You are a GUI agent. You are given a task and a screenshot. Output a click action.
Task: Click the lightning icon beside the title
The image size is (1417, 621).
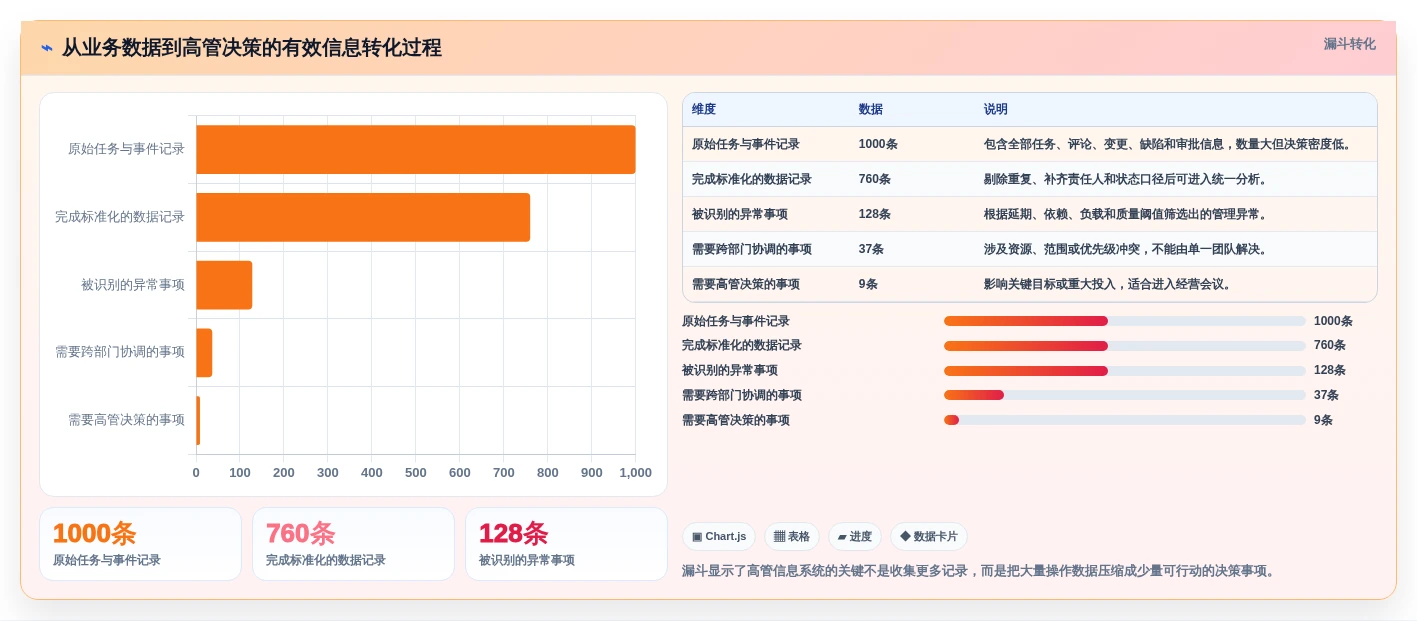(47, 48)
